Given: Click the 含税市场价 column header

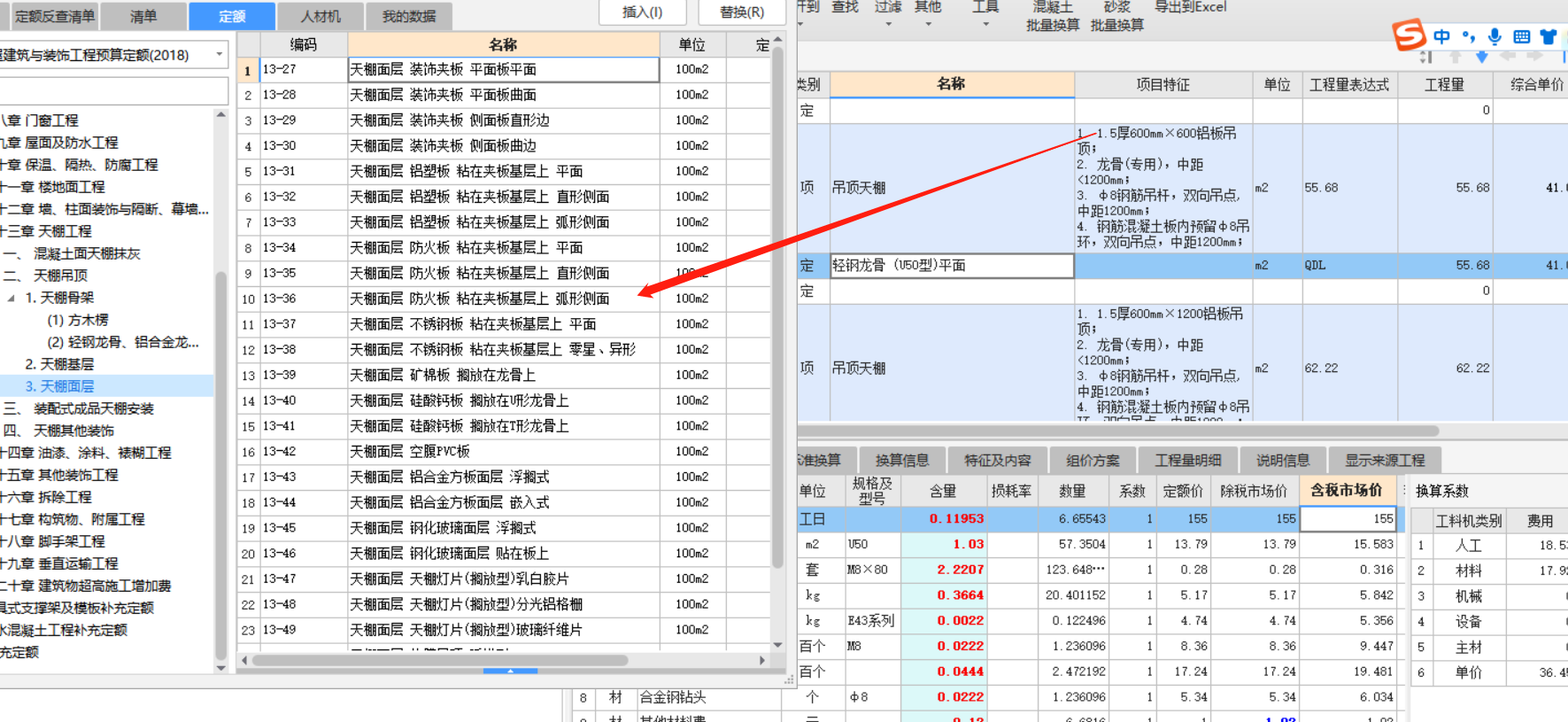Looking at the screenshot, I should 1347,490.
